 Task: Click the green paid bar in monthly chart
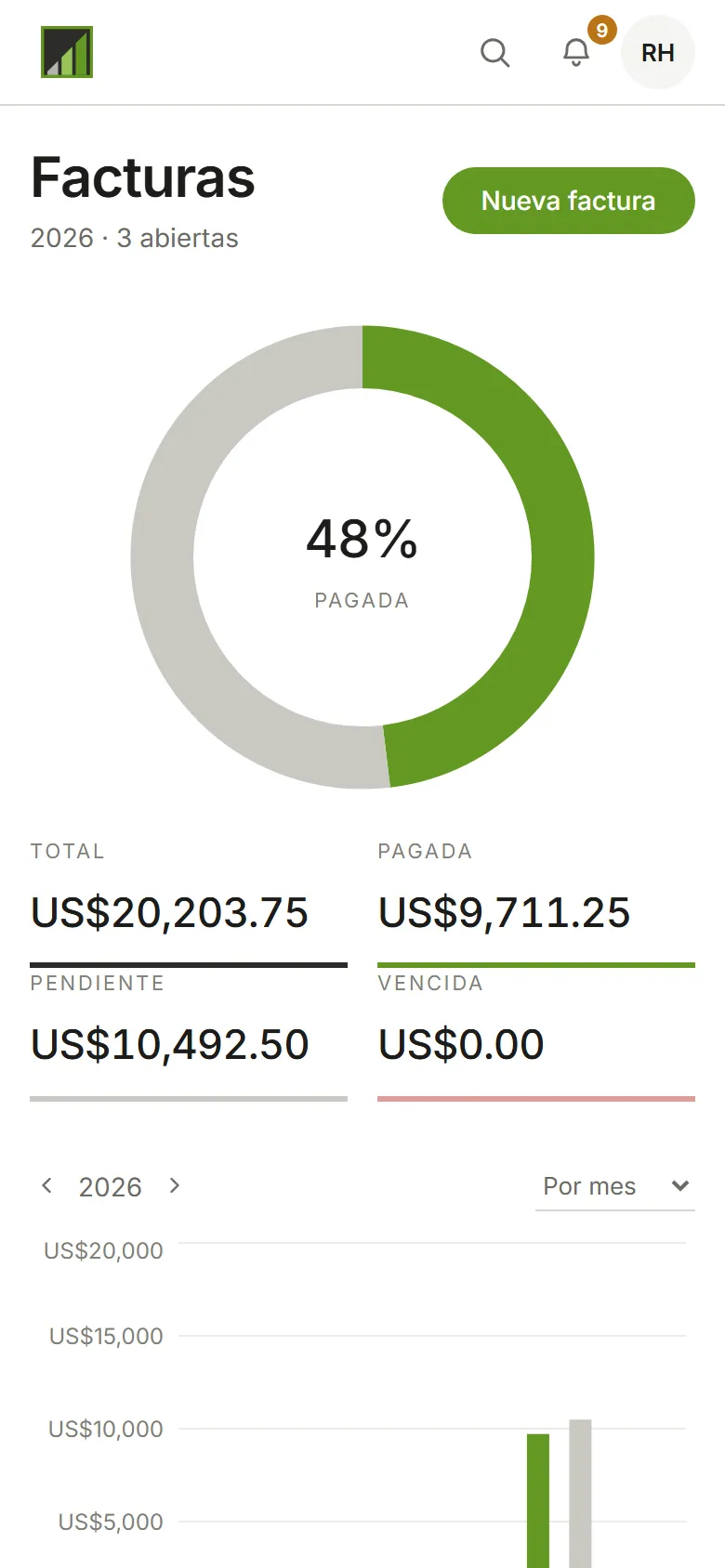pos(538,1501)
